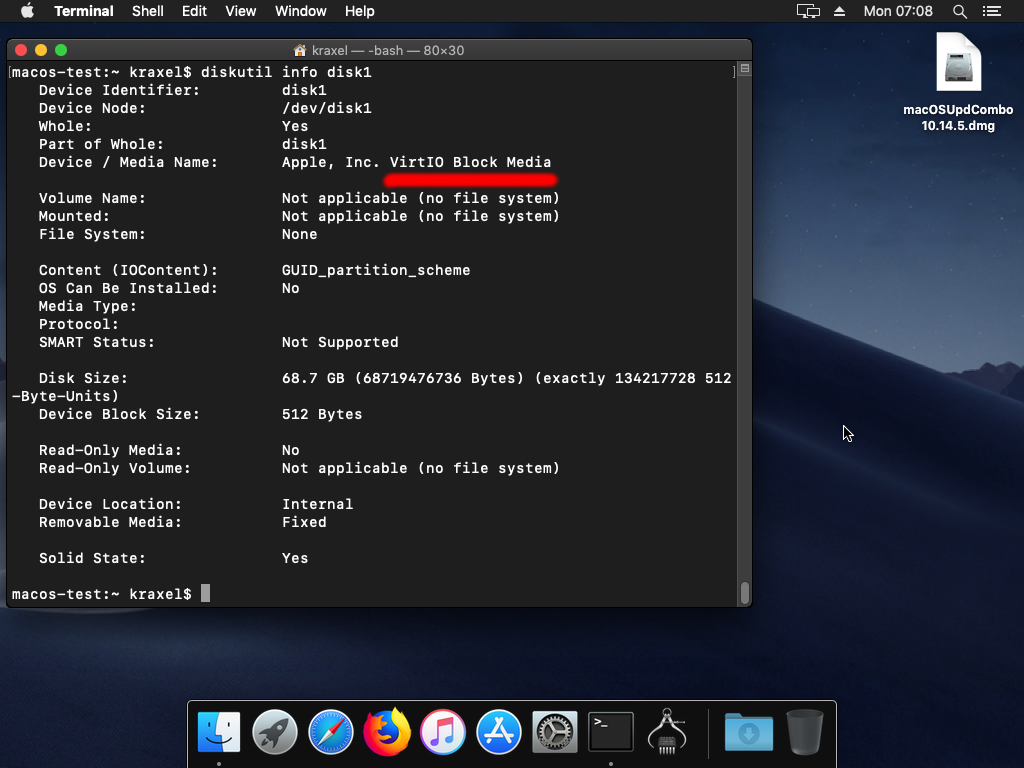Click the 'Fixed' removable media value

304,522
